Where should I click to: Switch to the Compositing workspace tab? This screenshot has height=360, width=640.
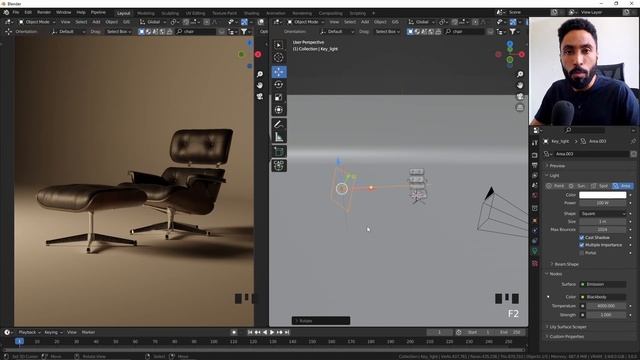pyautogui.click(x=330, y=13)
